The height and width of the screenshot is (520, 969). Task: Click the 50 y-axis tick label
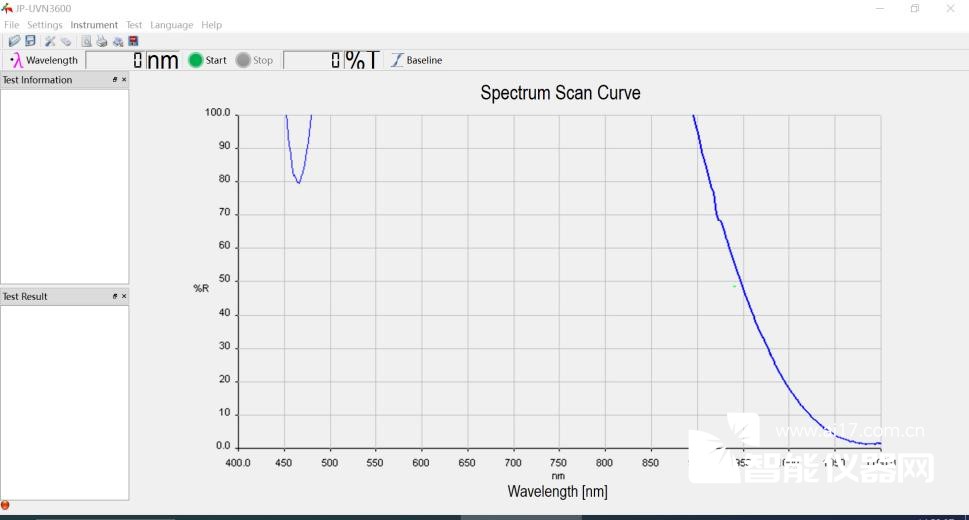coord(224,279)
